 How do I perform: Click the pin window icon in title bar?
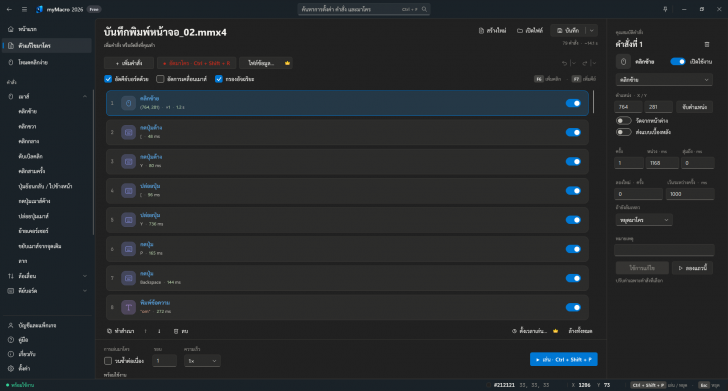pos(665,9)
